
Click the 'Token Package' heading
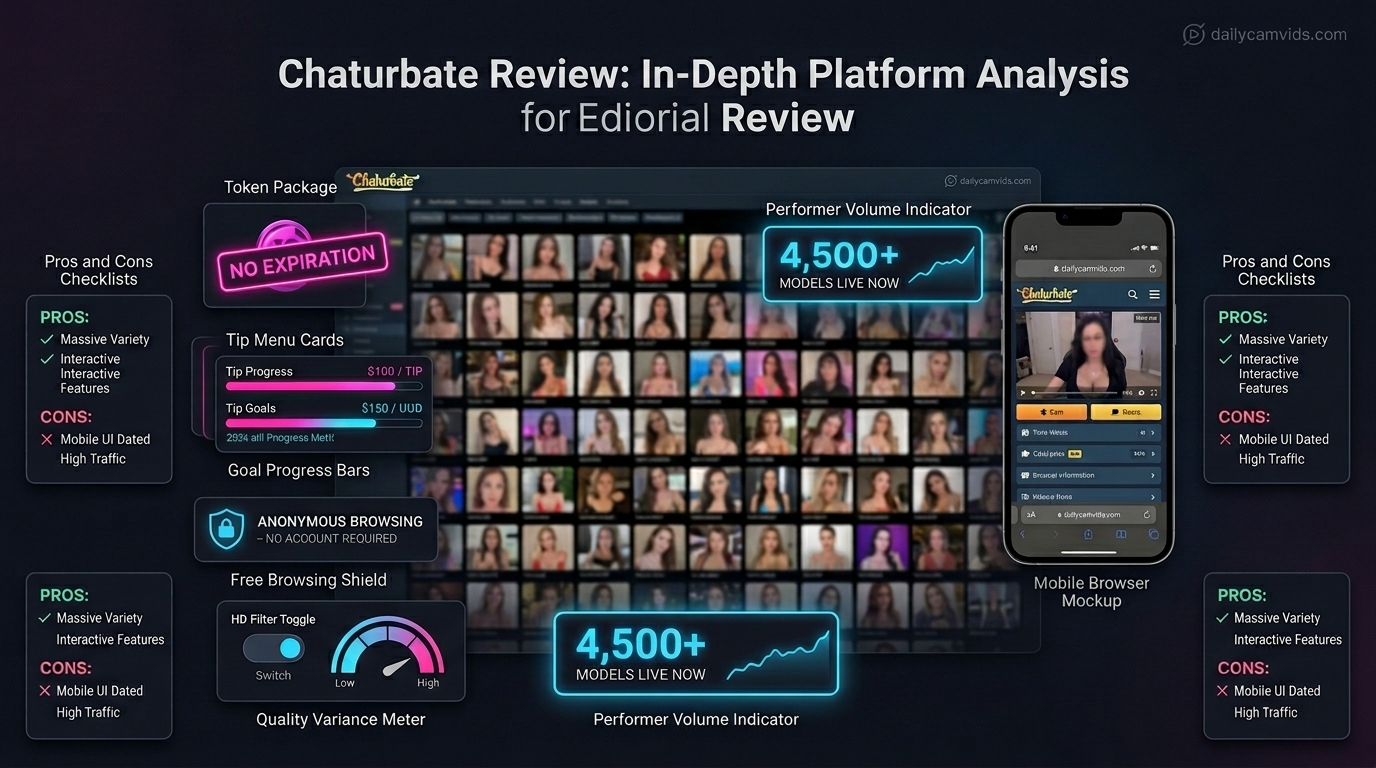(x=280, y=187)
